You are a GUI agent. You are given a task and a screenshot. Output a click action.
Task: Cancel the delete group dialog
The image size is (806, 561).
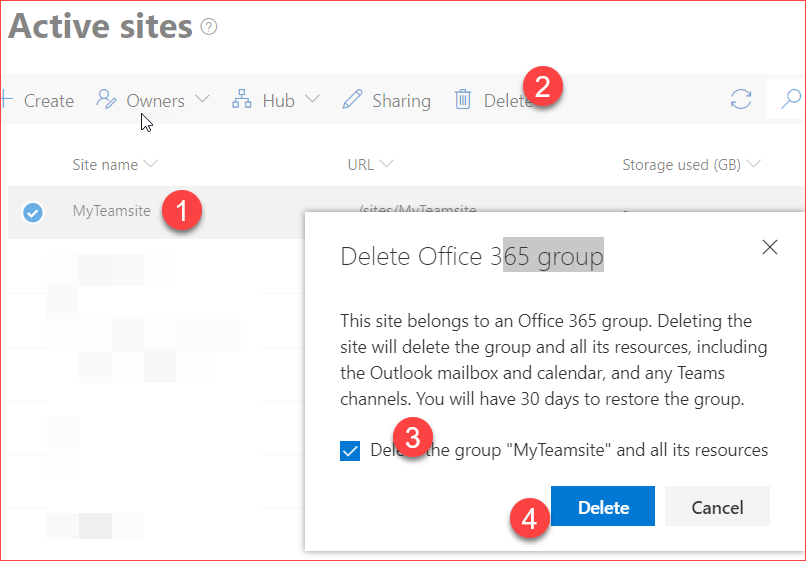tap(717, 506)
